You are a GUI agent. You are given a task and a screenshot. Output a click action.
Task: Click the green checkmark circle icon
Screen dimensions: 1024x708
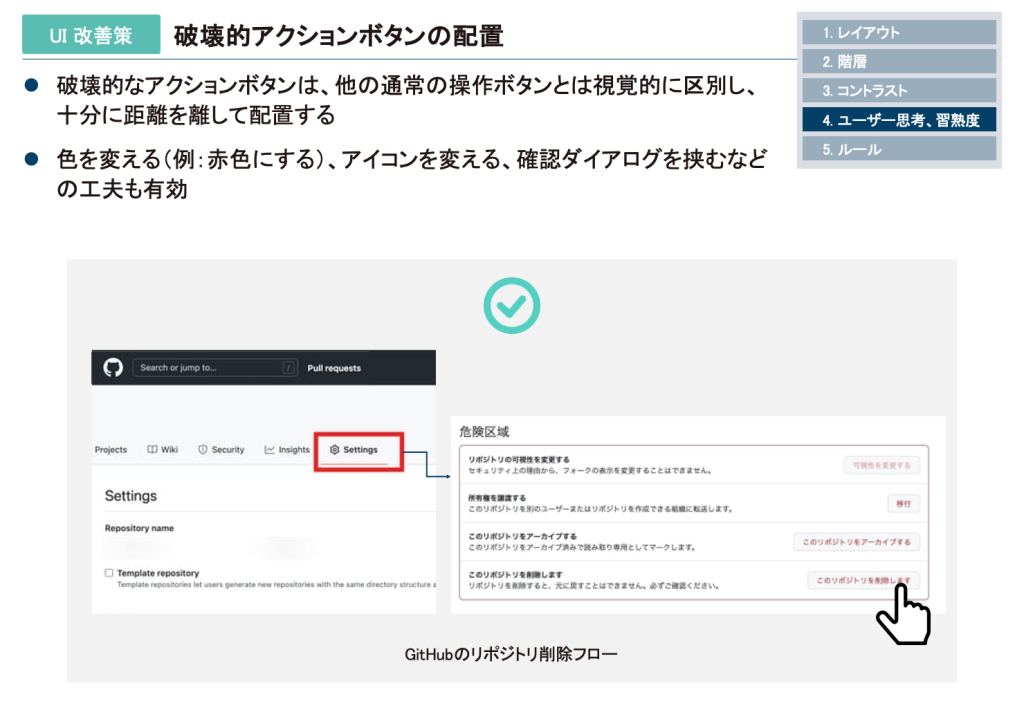(x=511, y=305)
